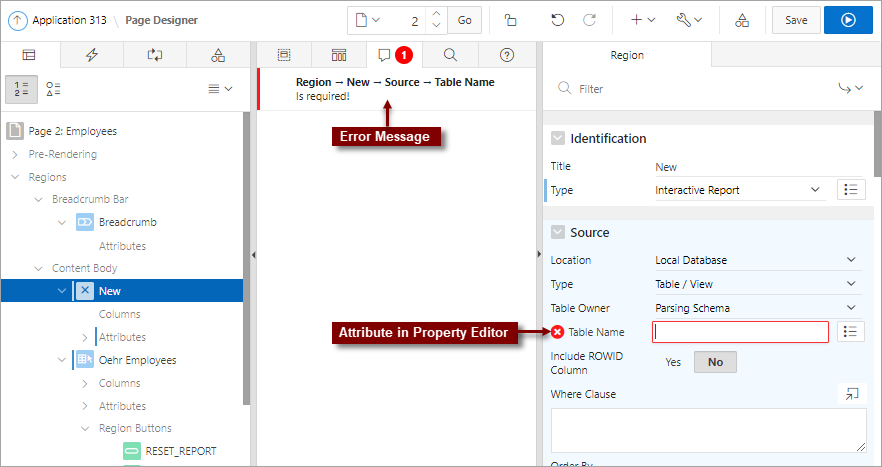Open the Component View tab
The image size is (882, 467).
[x=339, y=55]
